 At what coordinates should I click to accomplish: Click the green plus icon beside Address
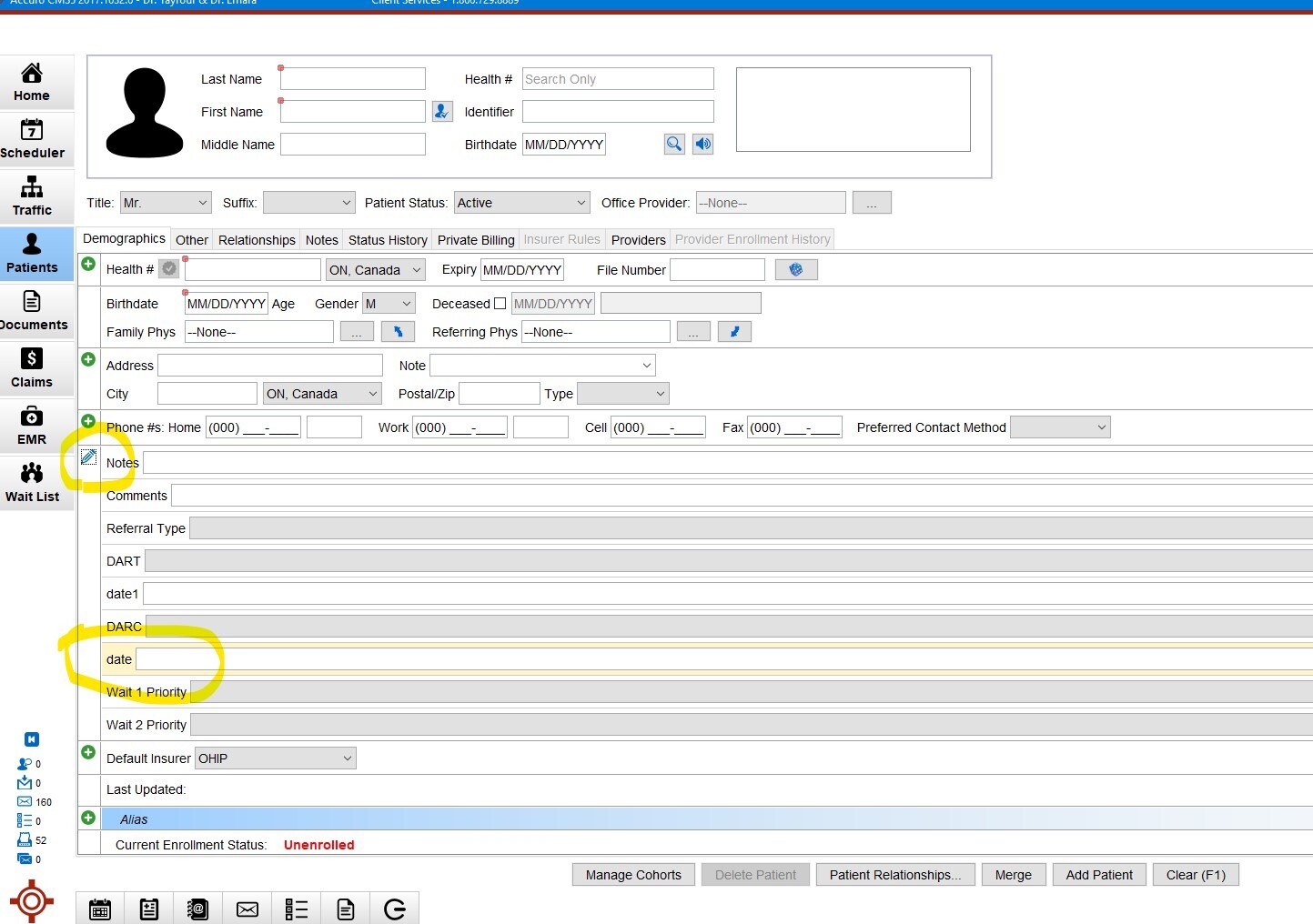88,359
